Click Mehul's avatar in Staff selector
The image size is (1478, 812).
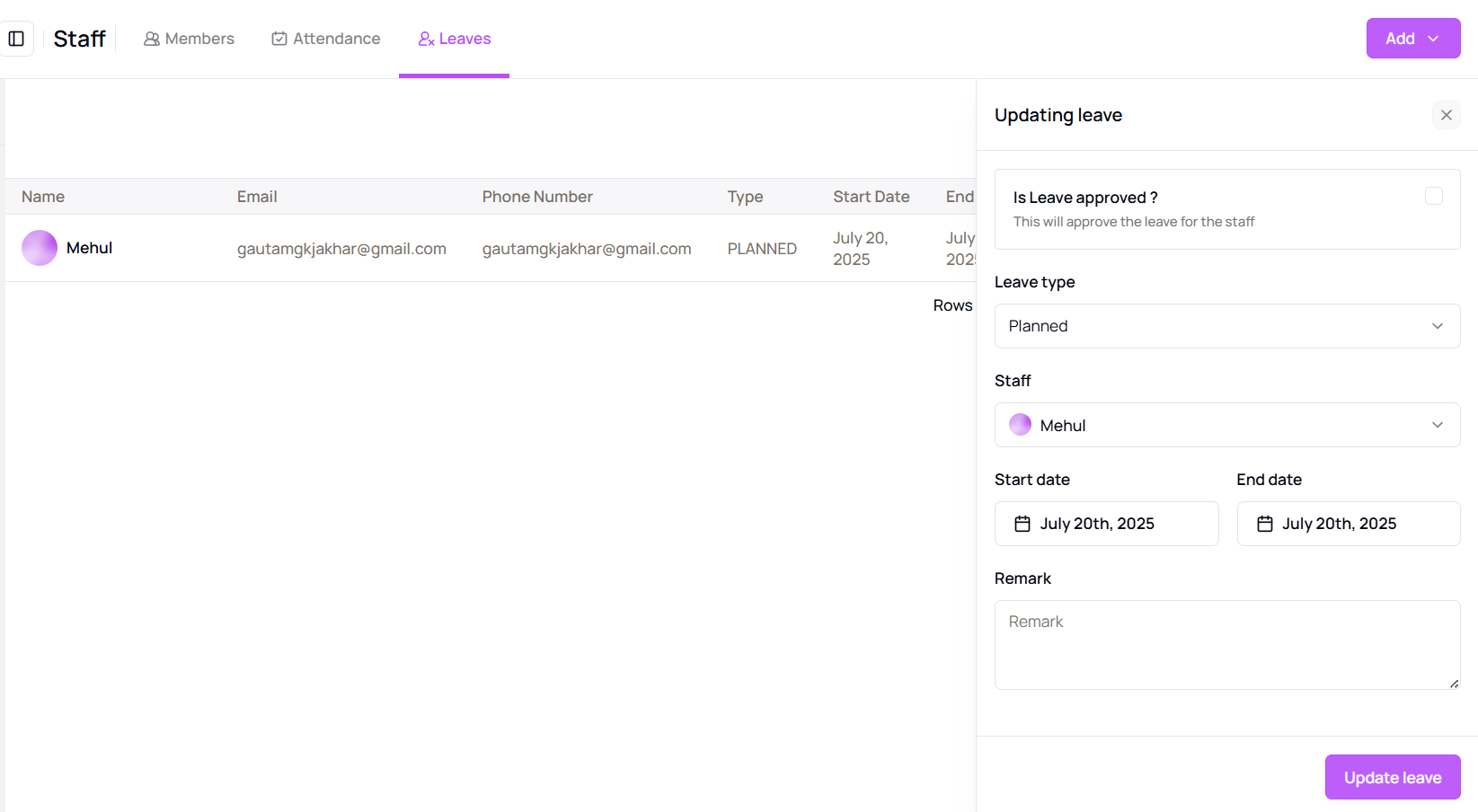coord(1020,425)
